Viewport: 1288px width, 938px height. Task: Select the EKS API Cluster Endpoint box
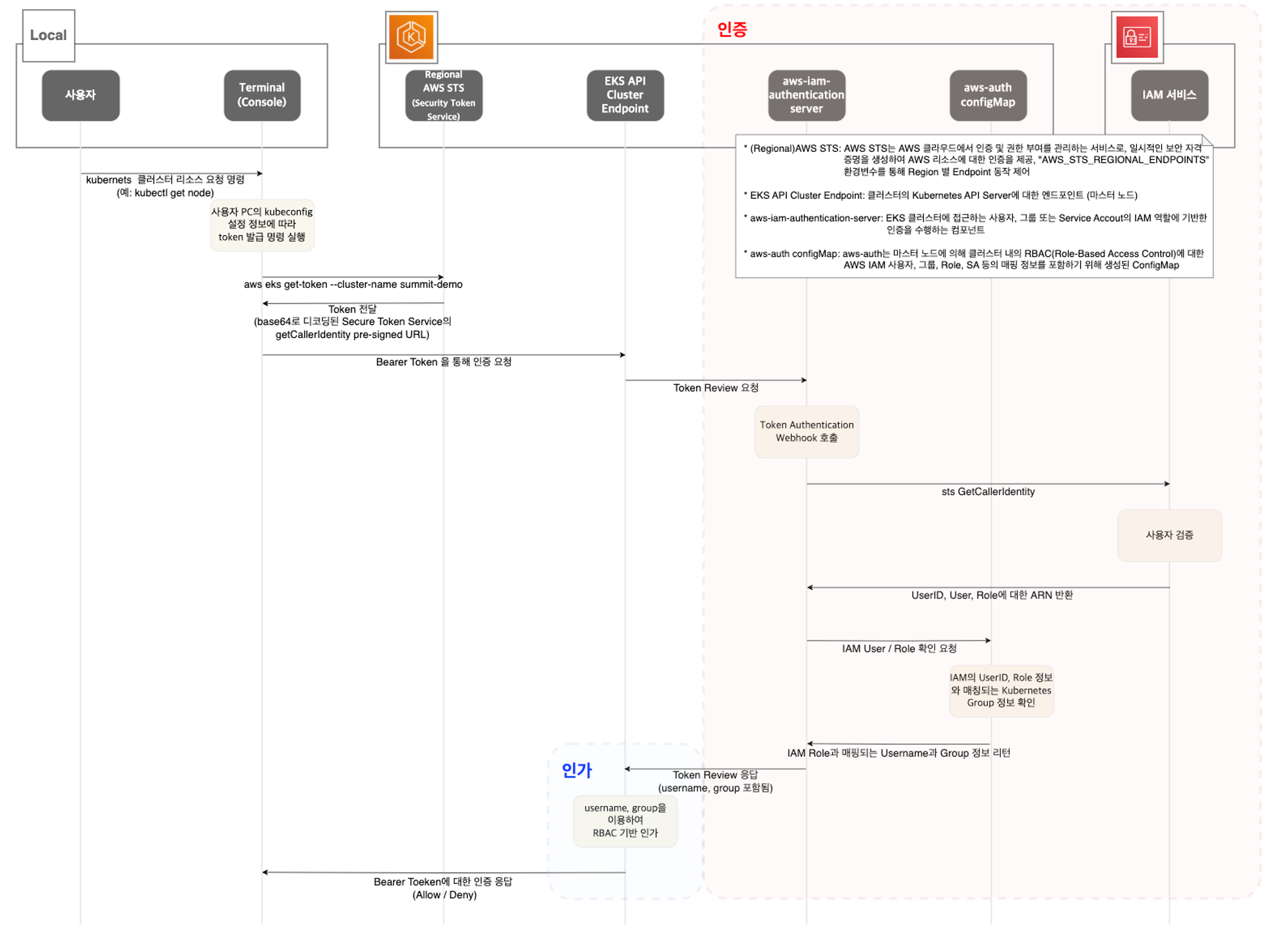625,95
